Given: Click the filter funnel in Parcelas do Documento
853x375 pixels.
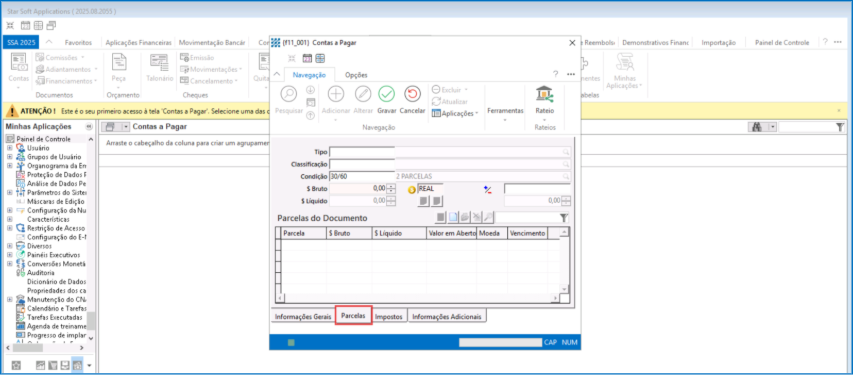Looking at the screenshot, I should 564,218.
